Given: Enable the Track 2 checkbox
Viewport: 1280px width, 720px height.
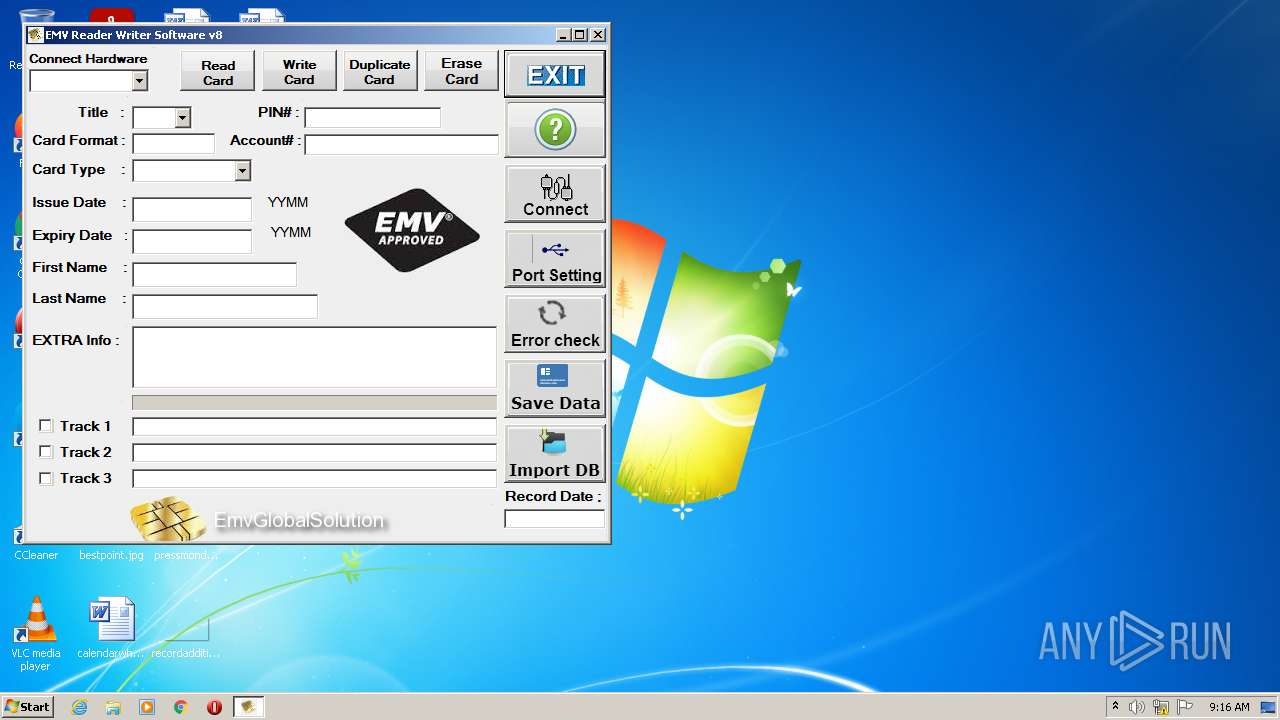Looking at the screenshot, I should (x=46, y=452).
